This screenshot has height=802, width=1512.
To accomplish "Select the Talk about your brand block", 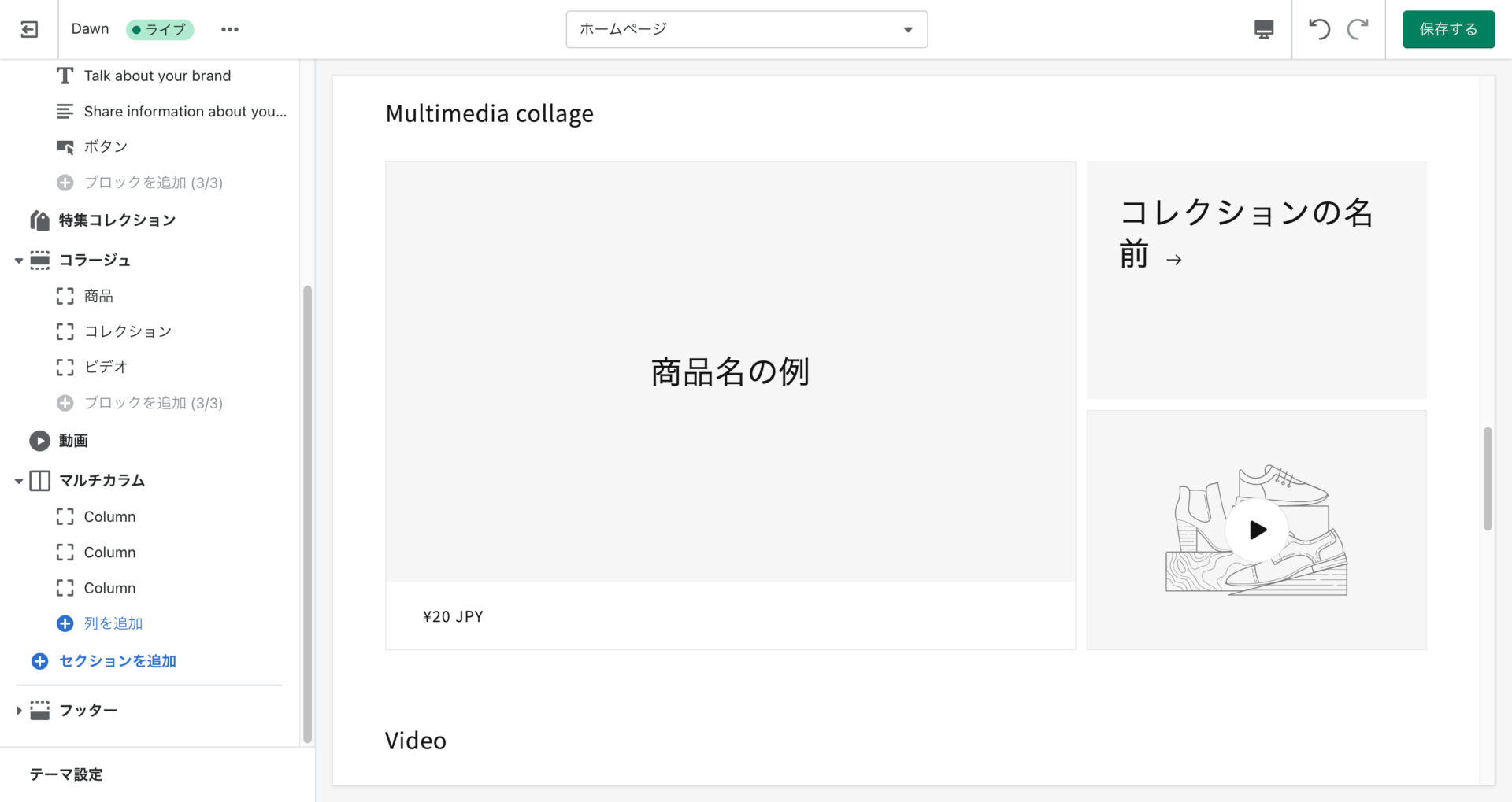I will click(x=157, y=76).
